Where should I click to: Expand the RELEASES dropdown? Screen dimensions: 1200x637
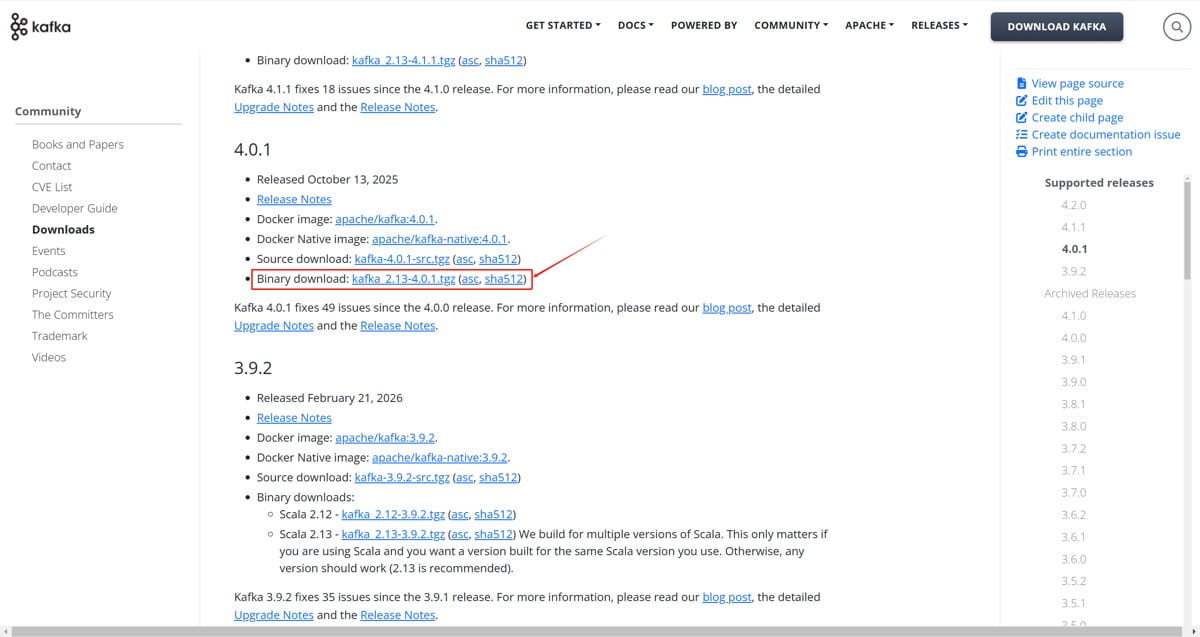[x=939, y=25]
